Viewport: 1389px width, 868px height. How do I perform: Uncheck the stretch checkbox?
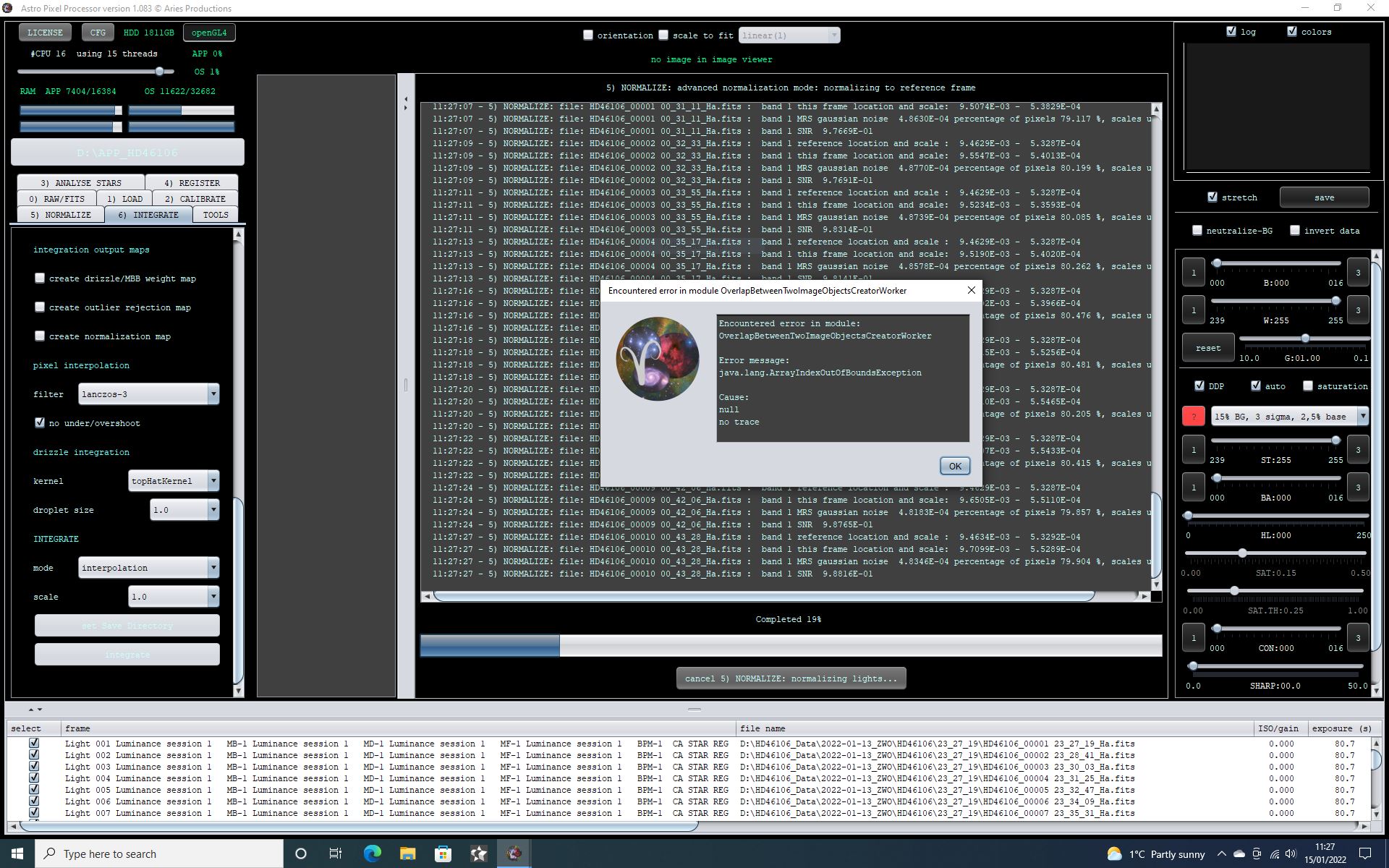click(x=1212, y=197)
